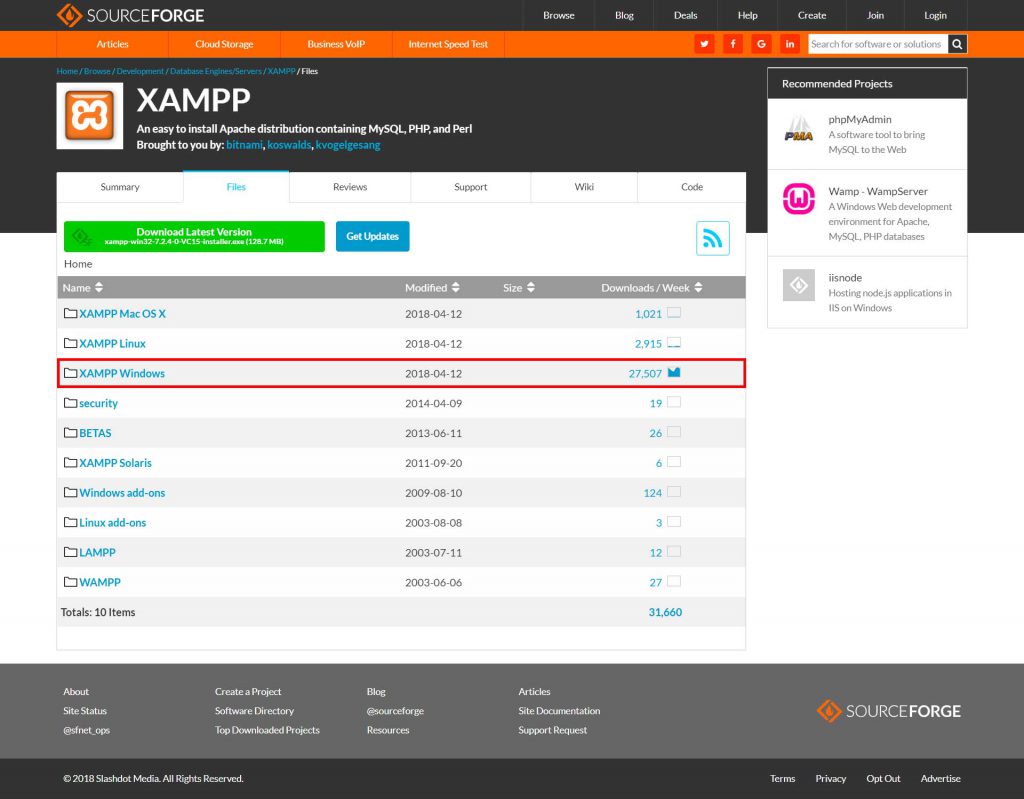The width and height of the screenshot is (1024, 799).
Task: Open the Code tab
Action: [x=692, y=187]
